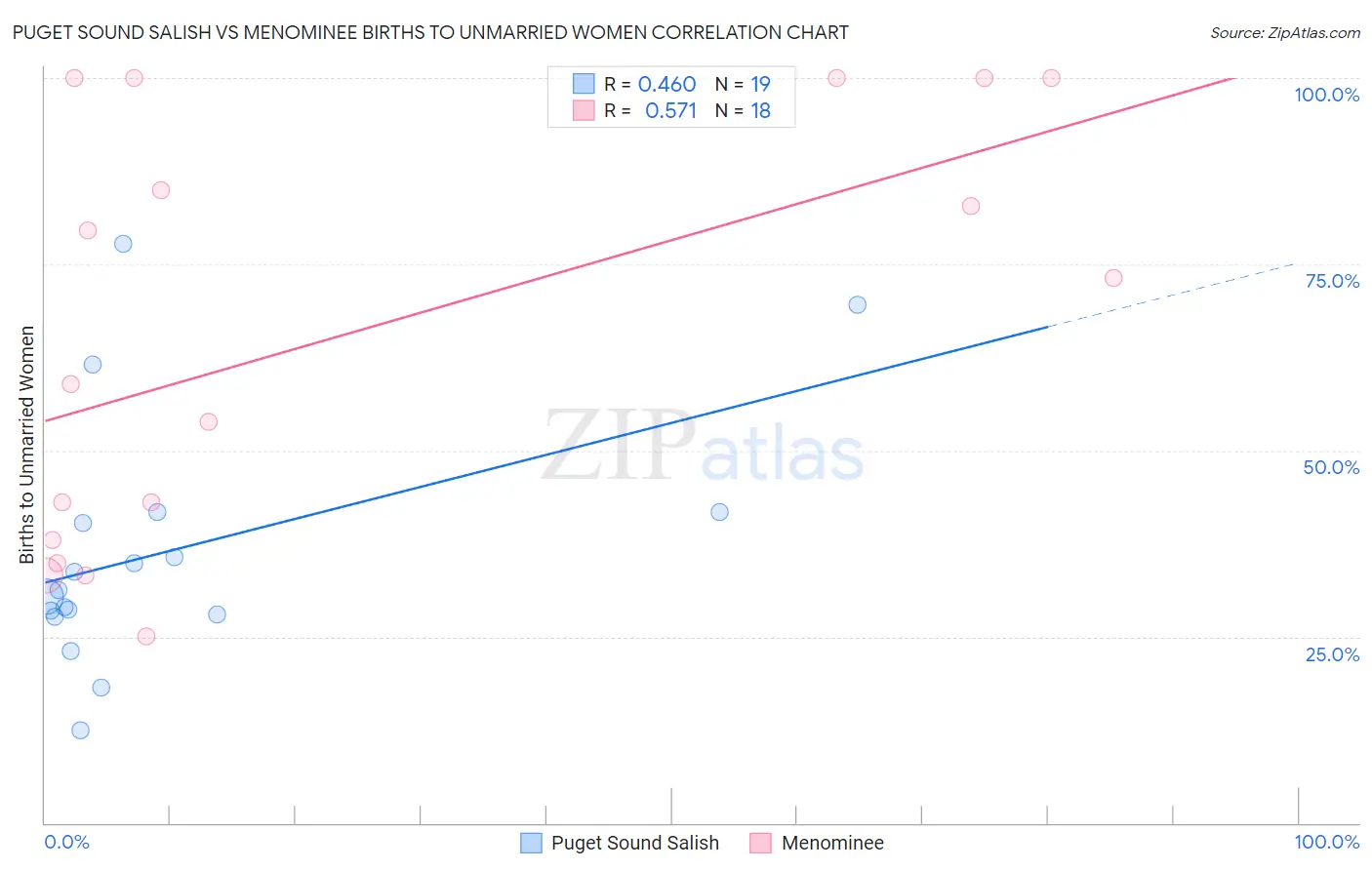
Task: Click the 100.0% y-axis label
Action: click(x=1326, y=95)
